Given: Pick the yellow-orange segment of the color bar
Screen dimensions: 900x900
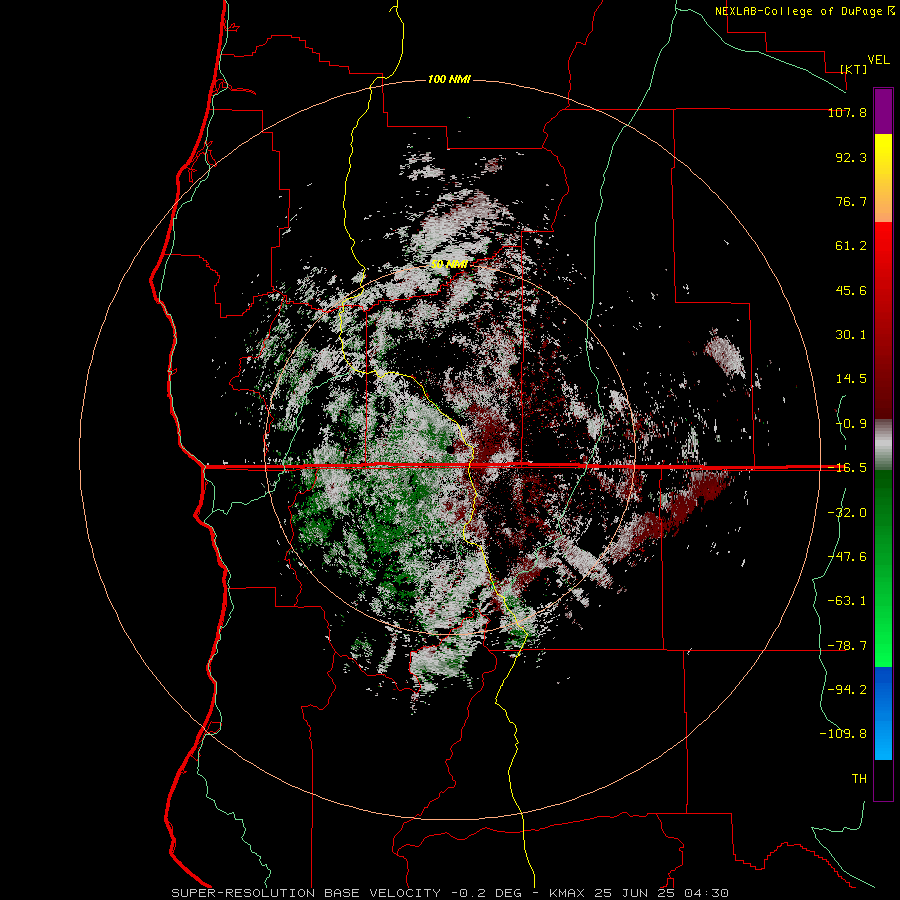Looking at the screenshot, I should pos(883,178).
